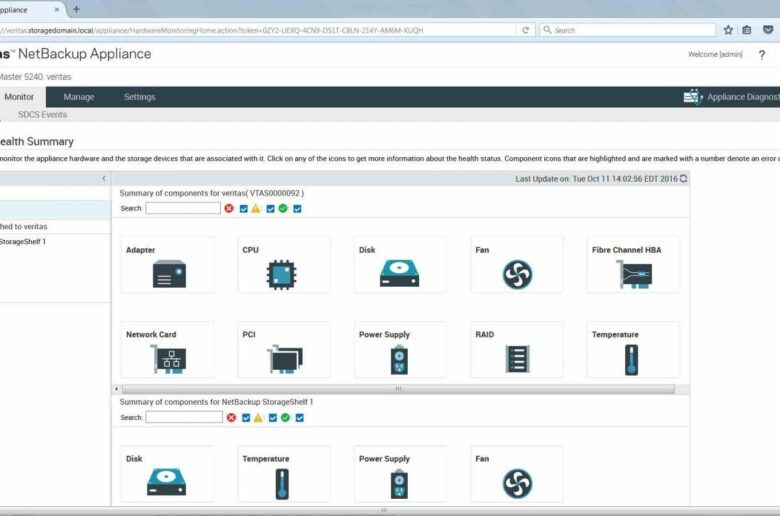Toggle the warning filter checkbox for StorageShelf 1
780x516 pixels.
pyautogui.click(x=273, y=418)
